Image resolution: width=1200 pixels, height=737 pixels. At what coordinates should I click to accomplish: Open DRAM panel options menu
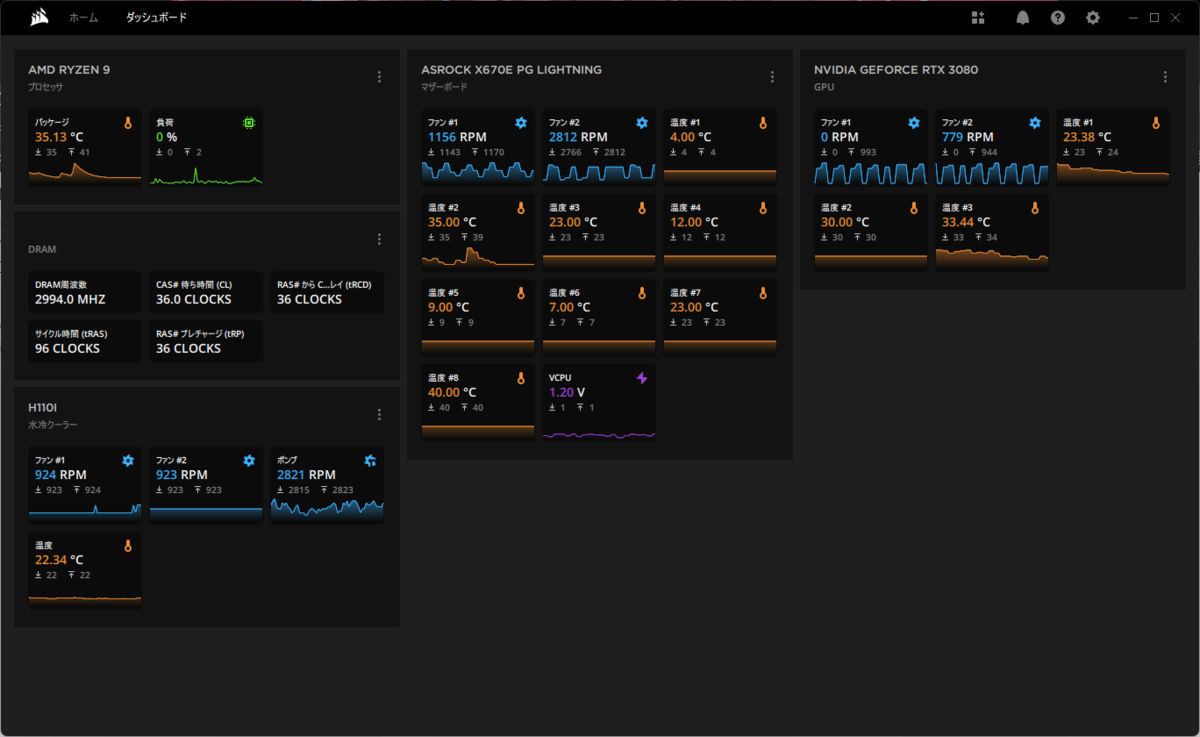379,239
